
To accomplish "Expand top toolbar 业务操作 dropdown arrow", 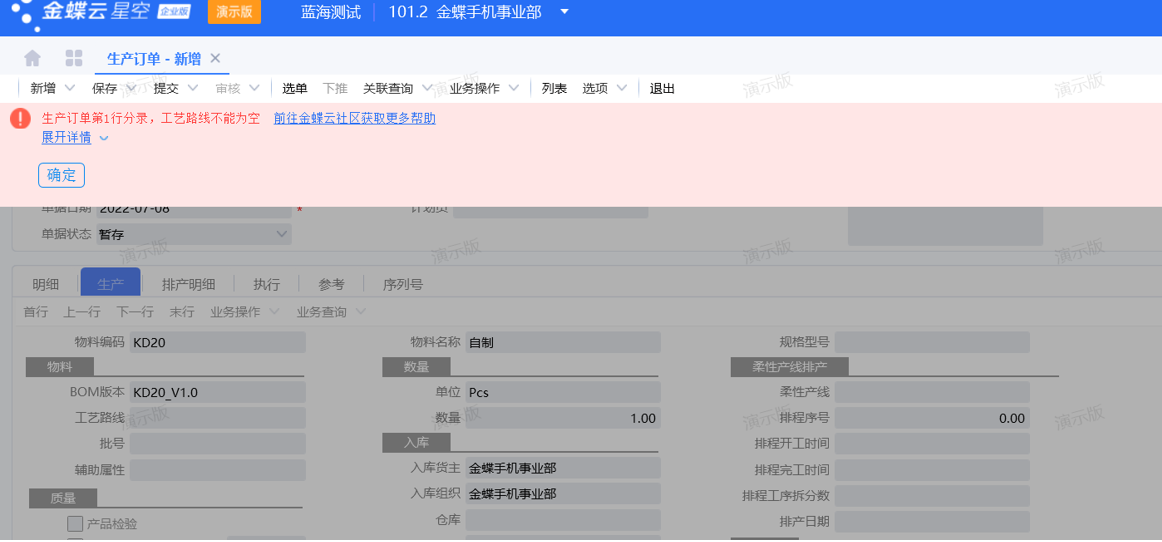I will pyautogui.click(x=514, y=88).
